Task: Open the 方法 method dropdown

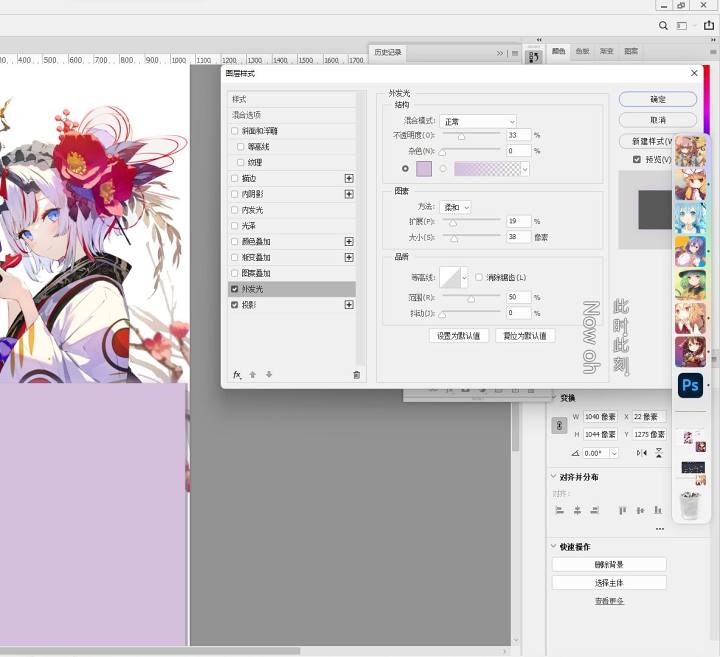Action: [x=455, y=207]
